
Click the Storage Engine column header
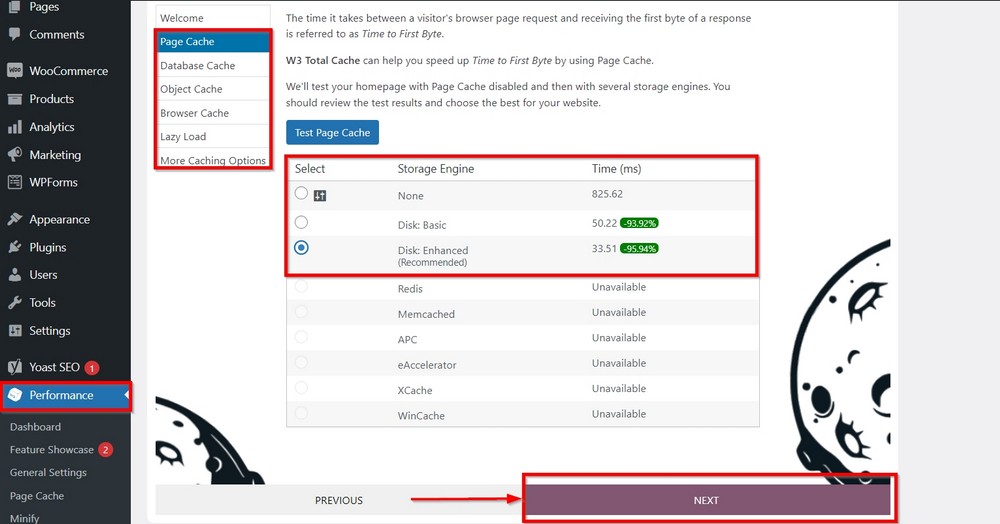point(436,169)
